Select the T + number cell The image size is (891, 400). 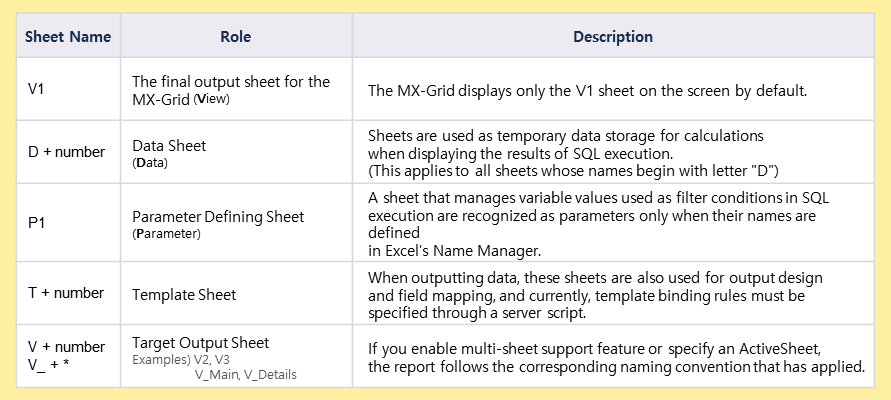click(x=65, y=293)
